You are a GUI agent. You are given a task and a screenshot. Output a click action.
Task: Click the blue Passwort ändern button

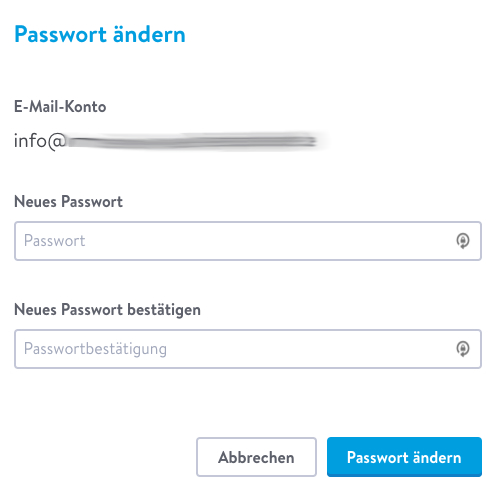click(x=404, y=457)
